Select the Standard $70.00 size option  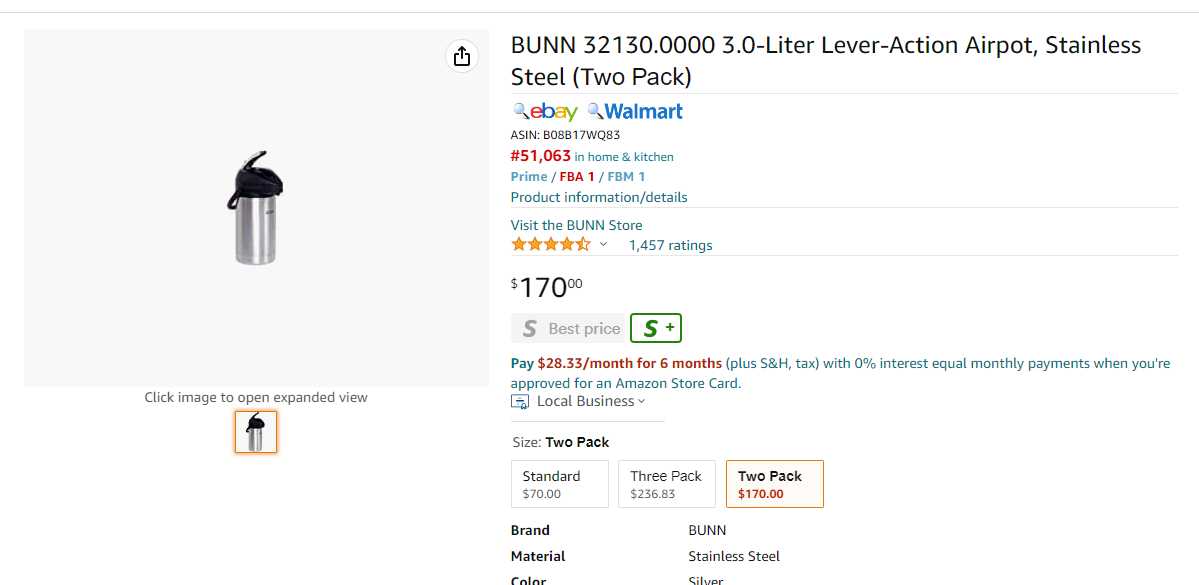tap(560, 484)
